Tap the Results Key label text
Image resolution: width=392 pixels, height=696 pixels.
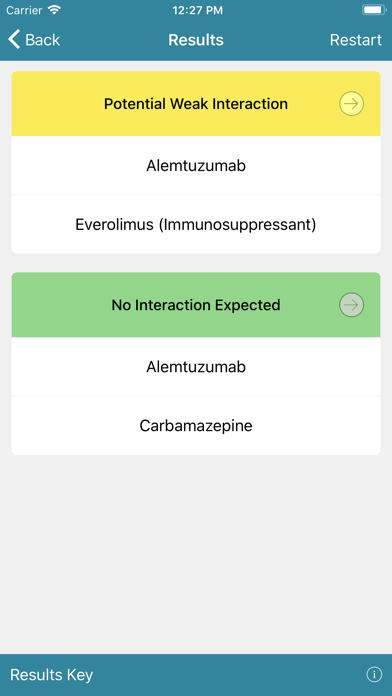(x=51, y=675)
